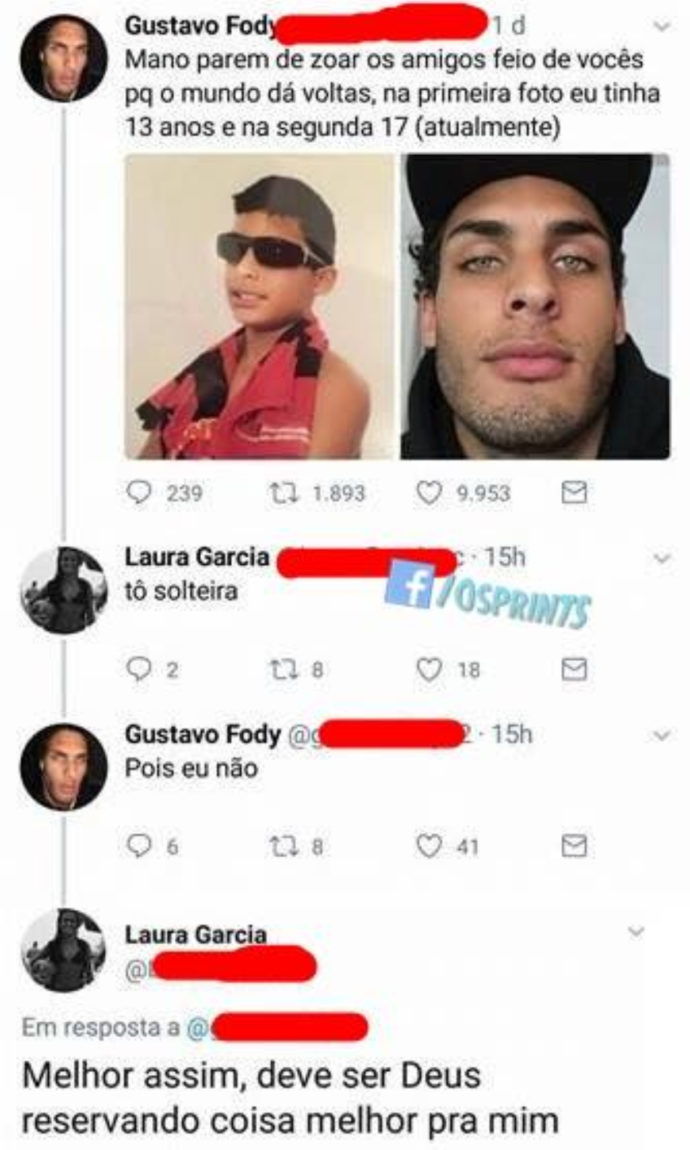This screenshot has height=1150, width=690.
Task: Expand the menu on 'tô solteira' tweet
Action: 662,559
